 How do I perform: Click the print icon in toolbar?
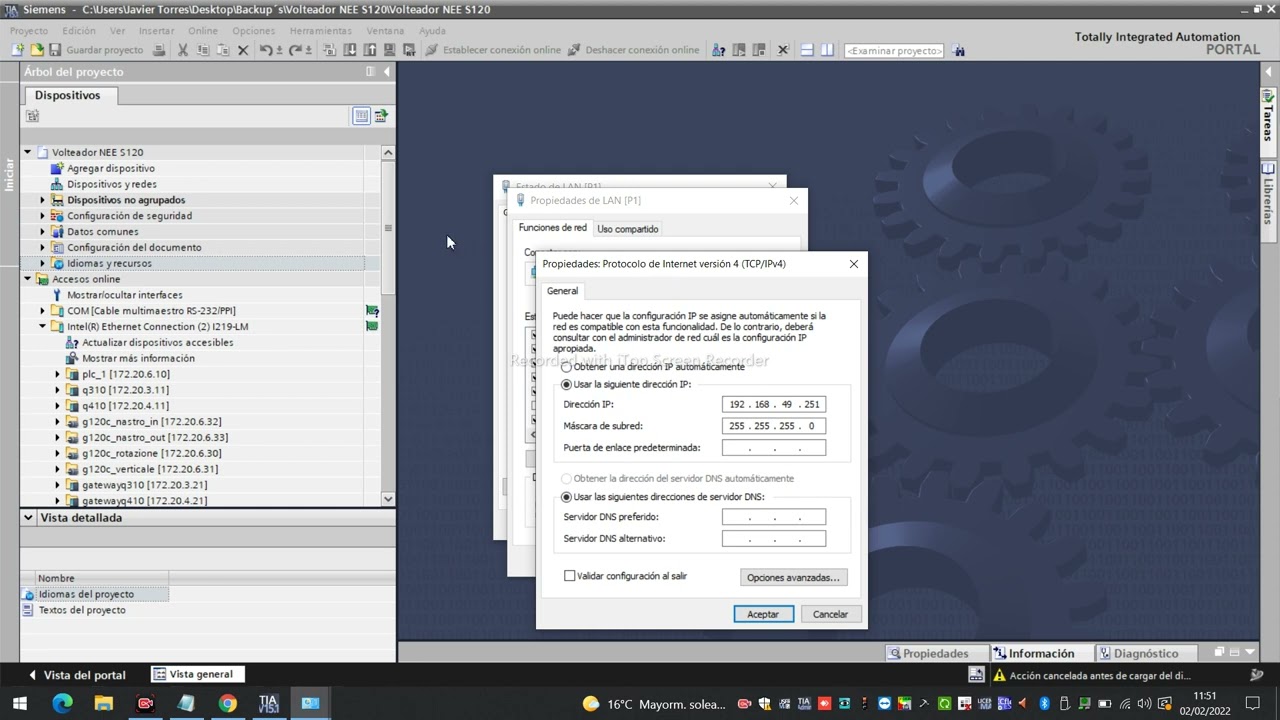[x=159, y=50]
